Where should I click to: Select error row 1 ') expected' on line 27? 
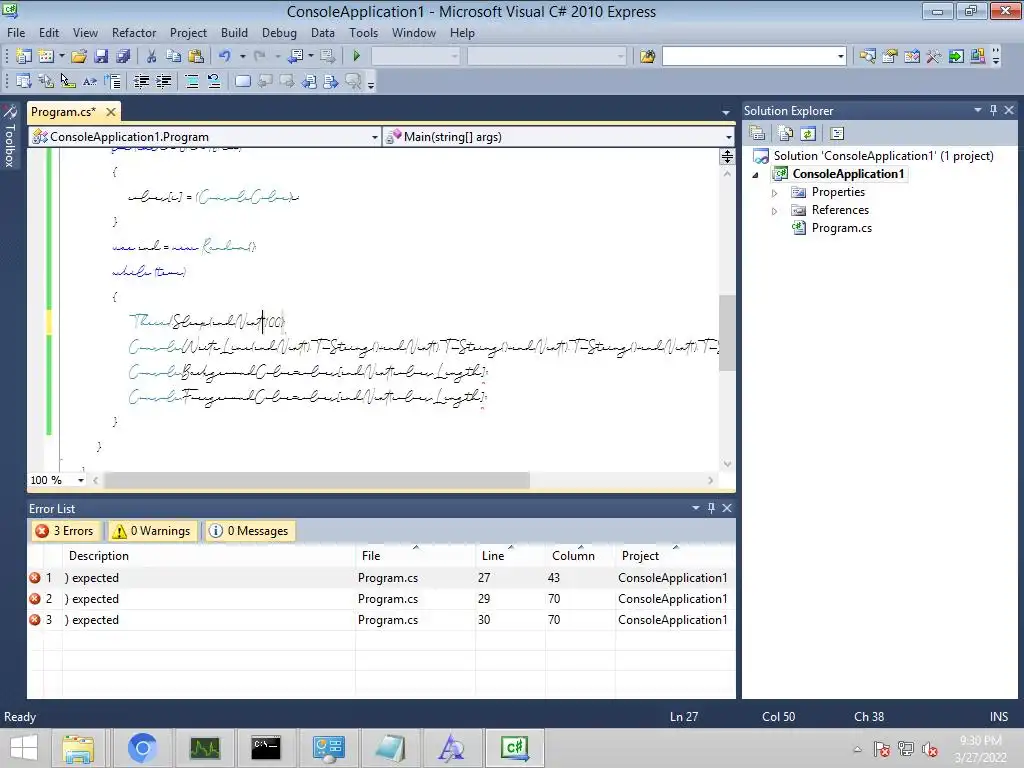[381, 578]
